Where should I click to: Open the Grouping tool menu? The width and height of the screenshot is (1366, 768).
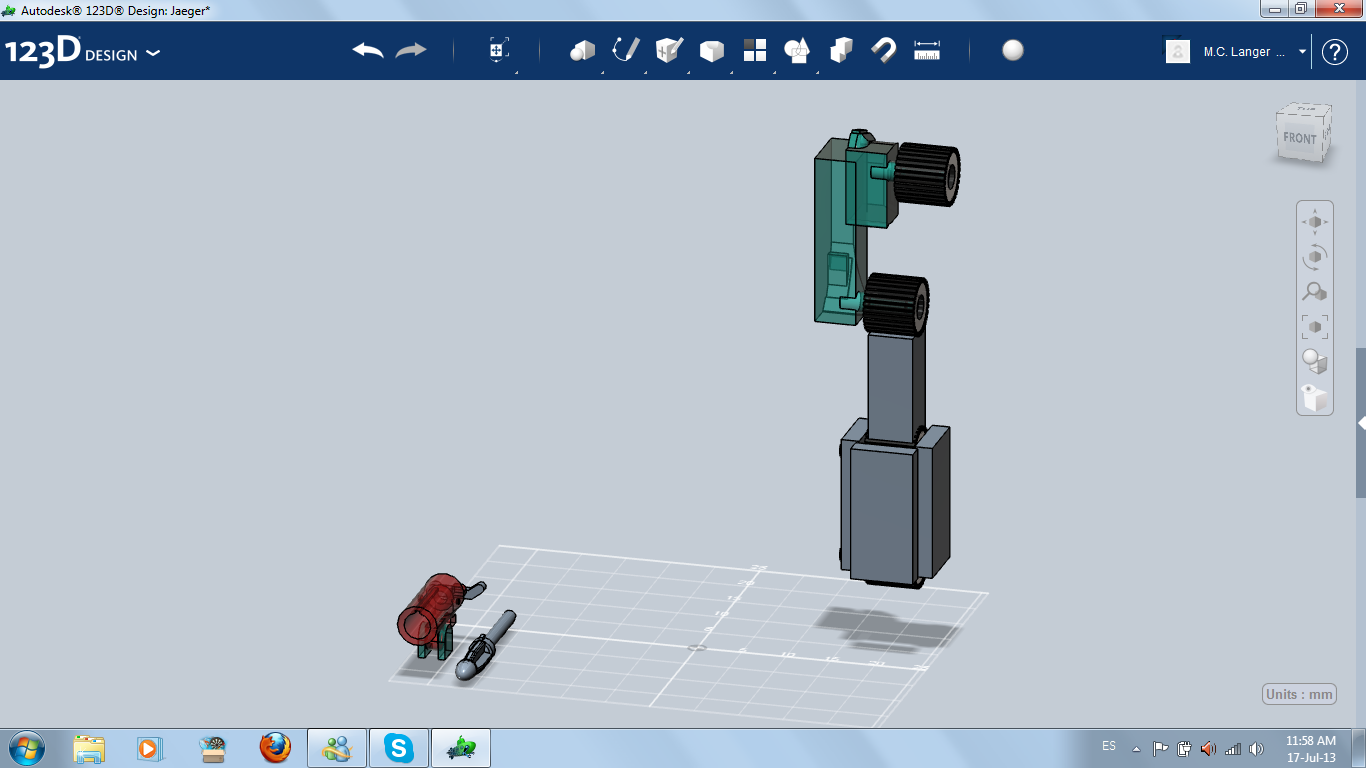click(797, 50)
